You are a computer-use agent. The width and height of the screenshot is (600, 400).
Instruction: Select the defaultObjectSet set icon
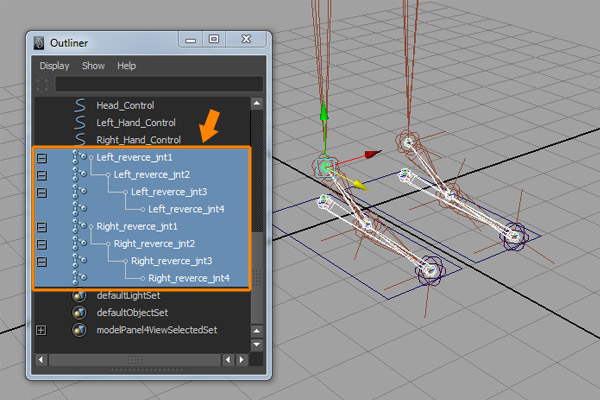pyautogui.click(x=80, y=313)
